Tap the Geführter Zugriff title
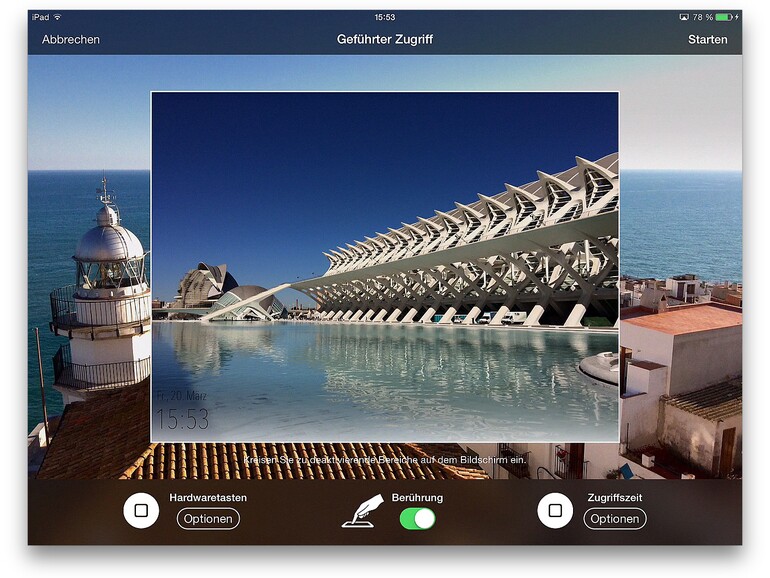This screenshot has width=770, height=578. click(x=385, y=39)
